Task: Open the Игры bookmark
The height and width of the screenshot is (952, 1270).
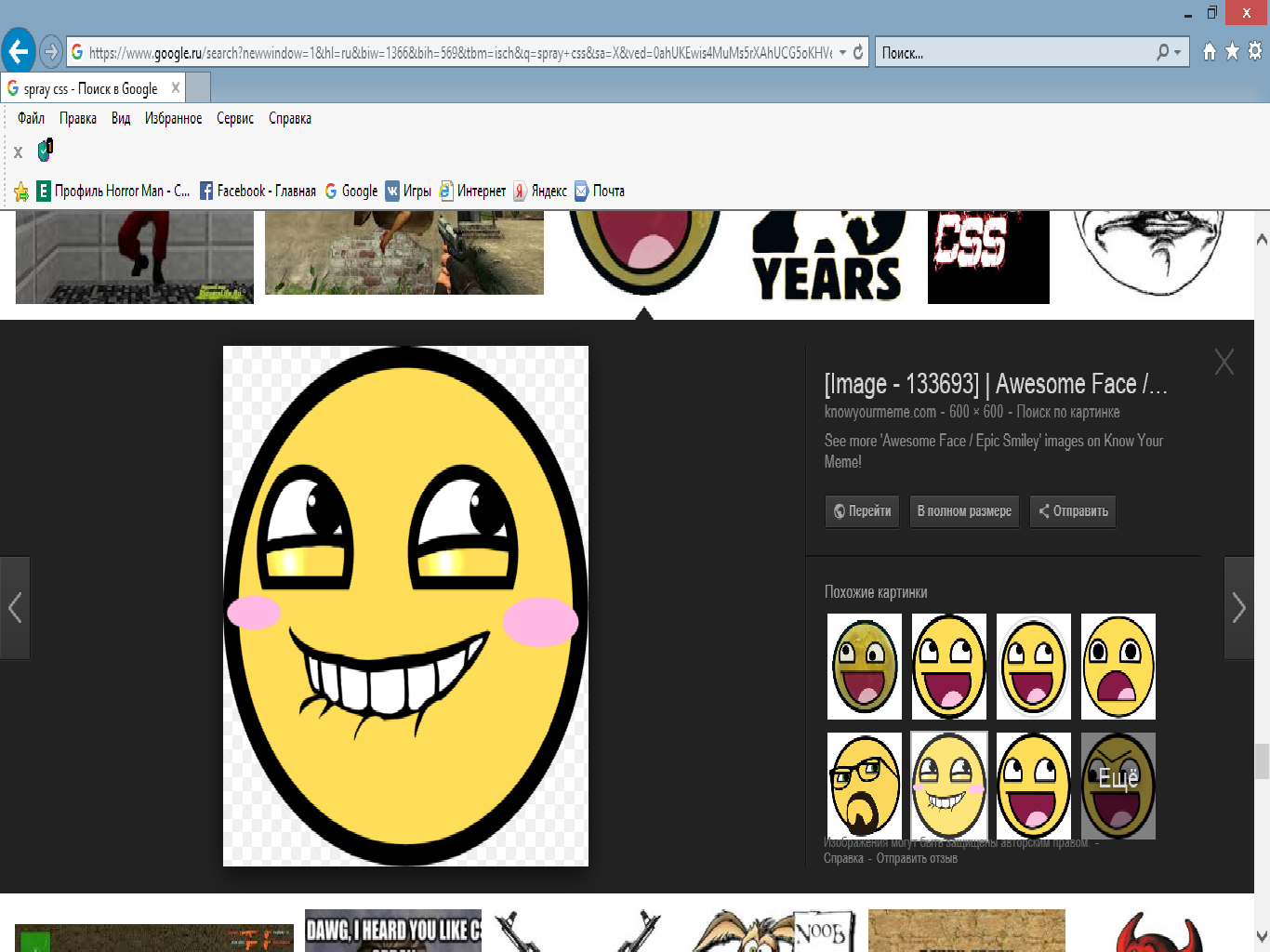Action: pyautogui.click(x=408, y=191)
